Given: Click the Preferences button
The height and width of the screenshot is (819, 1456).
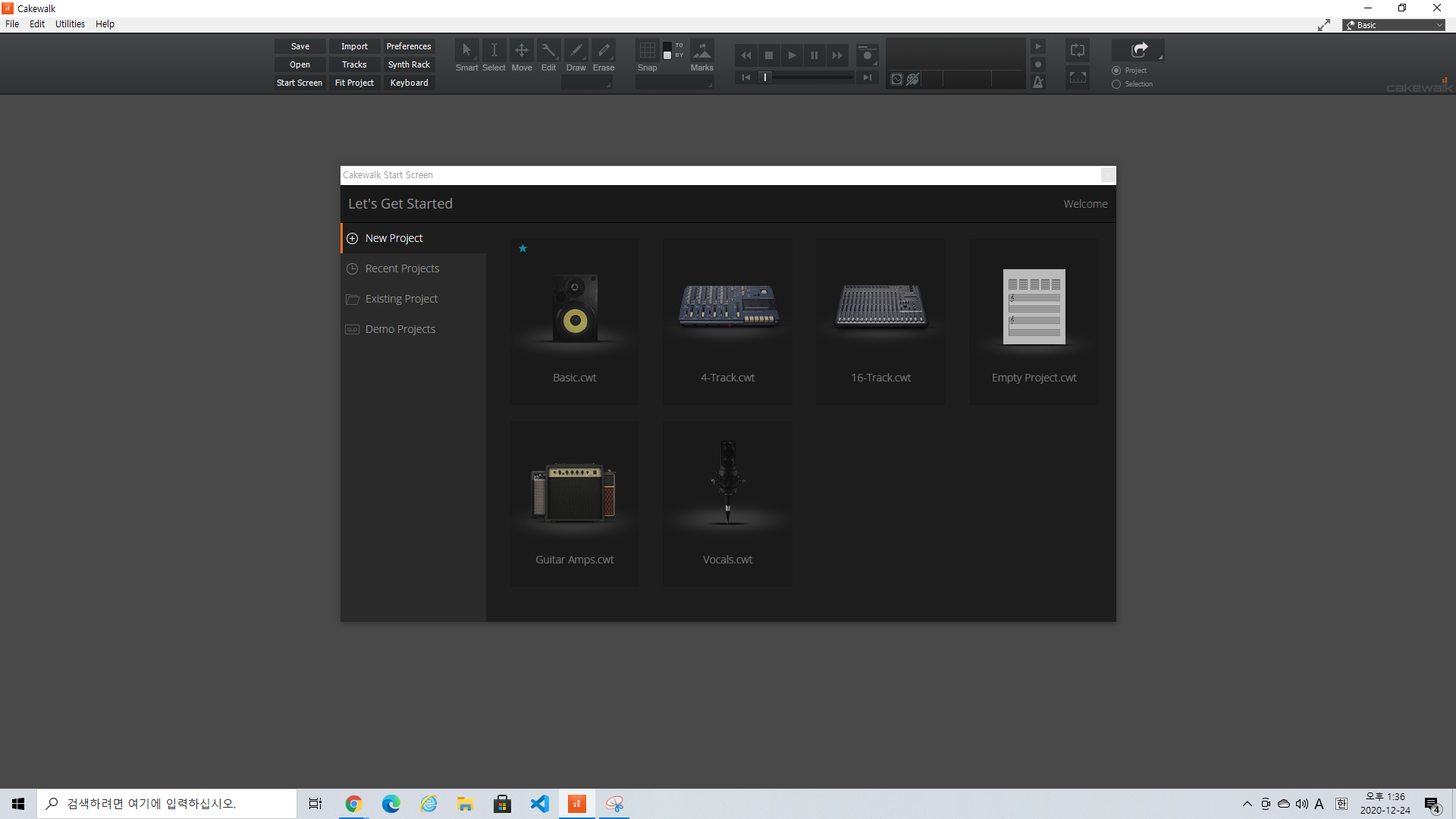Looking at the screenshot, I should pos(408,46).
